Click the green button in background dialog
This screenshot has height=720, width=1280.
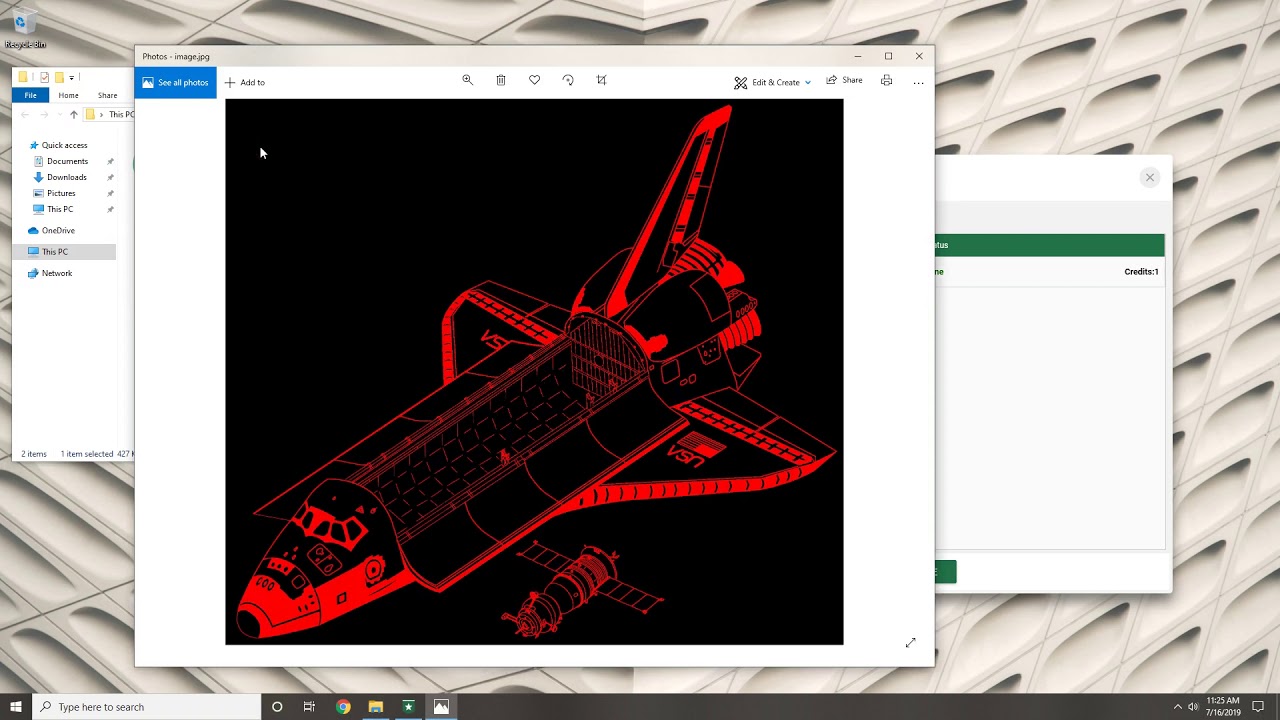point(946,571)
